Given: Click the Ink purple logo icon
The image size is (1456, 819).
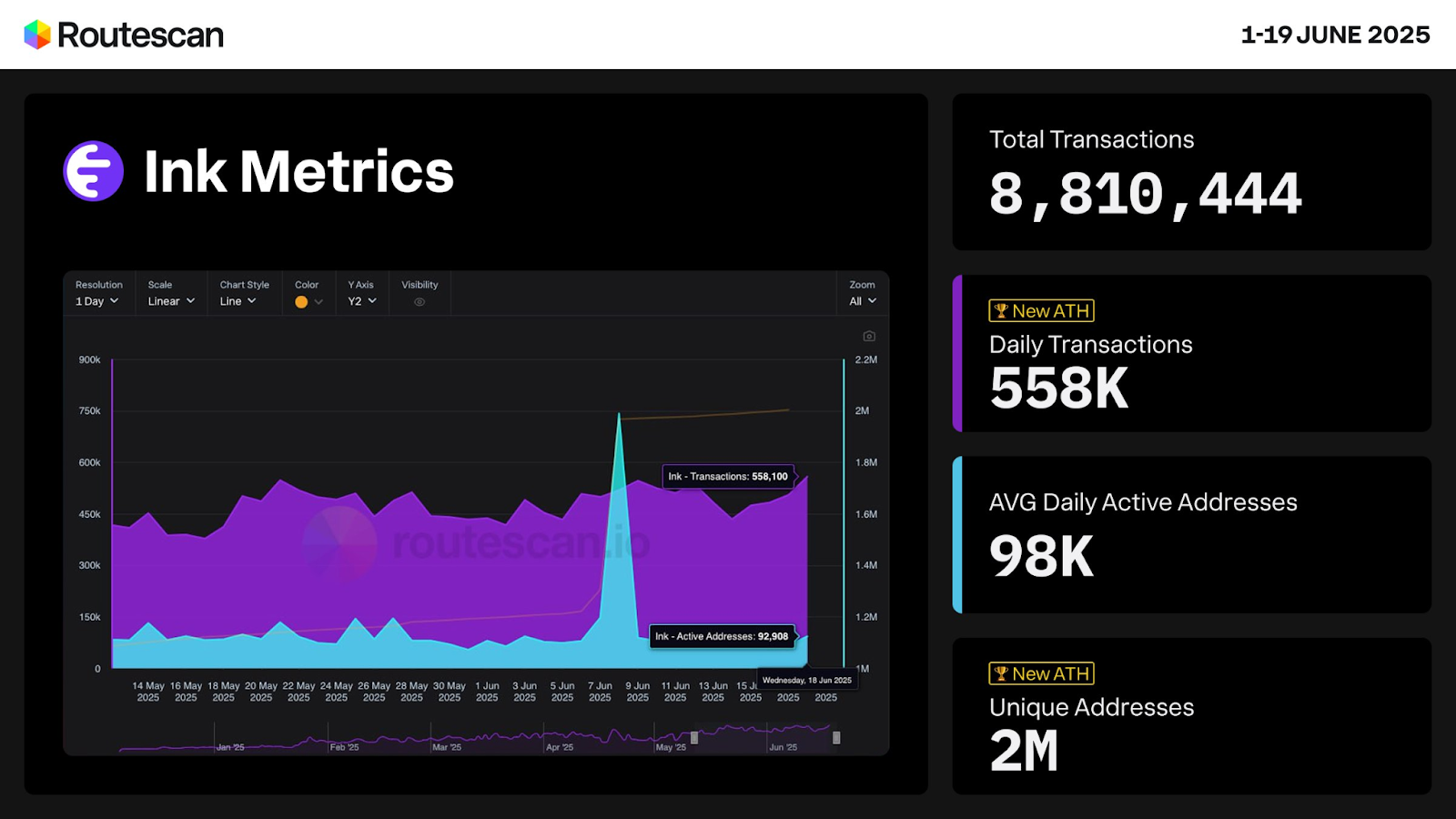Looking at the screenshot, I should (94, 171).
